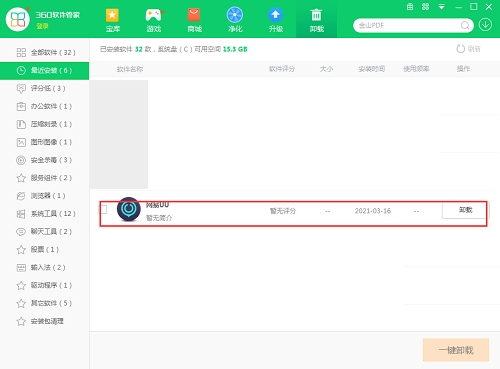The height and width of the screenshot is (369, 500).
Task: Open the 宝库 star icon
Action: [112, 15]
